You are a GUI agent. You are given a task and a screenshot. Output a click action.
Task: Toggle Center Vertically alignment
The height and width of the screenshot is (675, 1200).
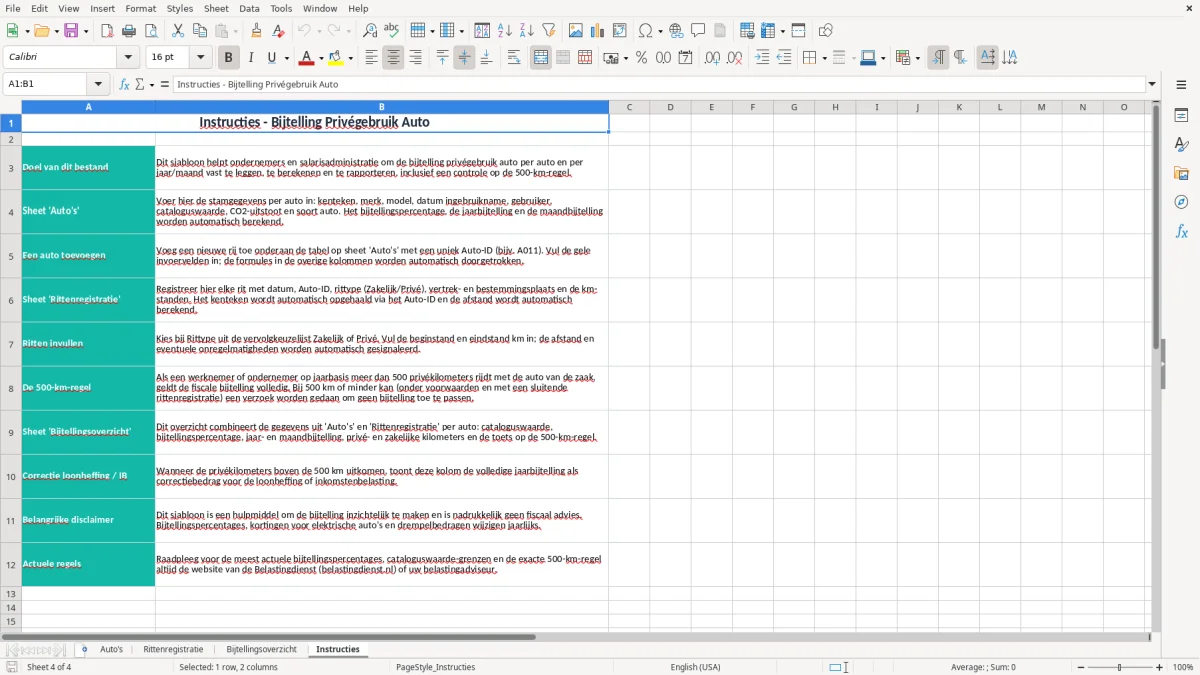(x=464, y=58)
